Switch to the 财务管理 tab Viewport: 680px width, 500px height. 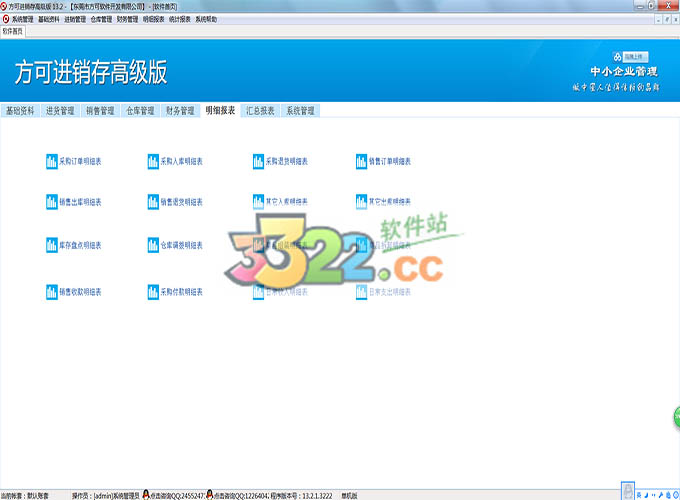pyautogui.click(x=180, y=111)
